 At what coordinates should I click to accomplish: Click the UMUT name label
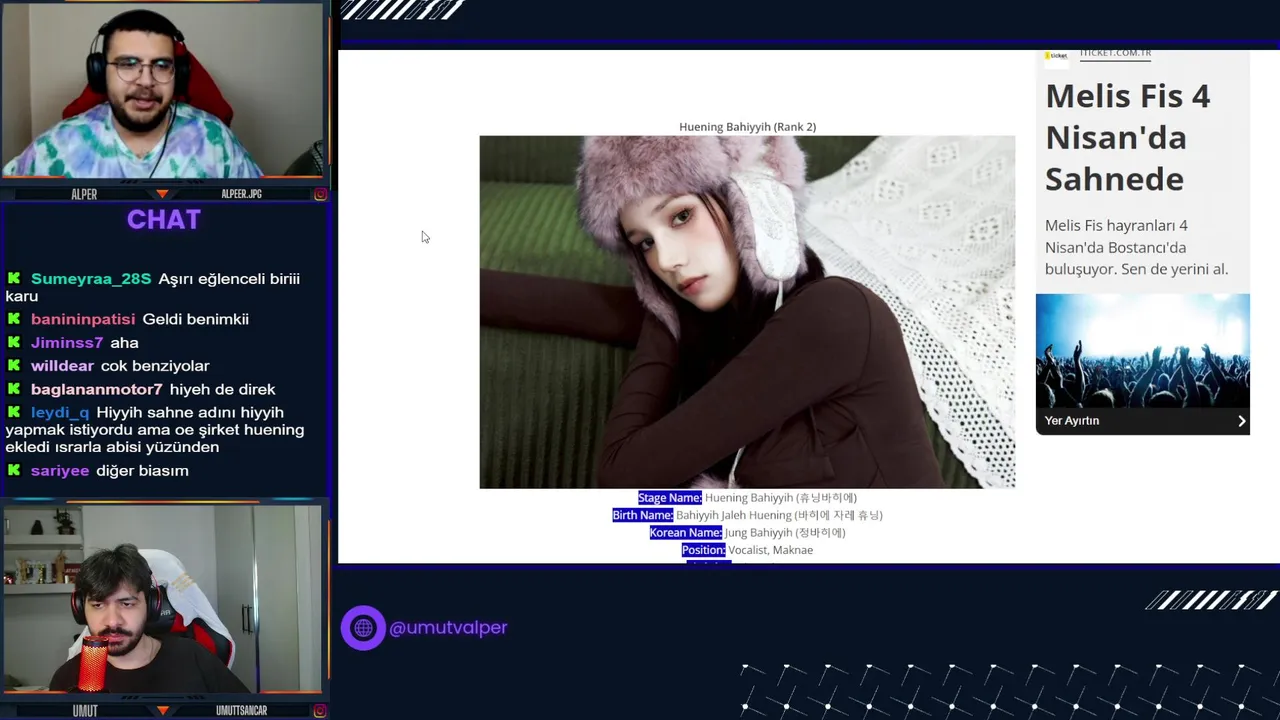85,711
